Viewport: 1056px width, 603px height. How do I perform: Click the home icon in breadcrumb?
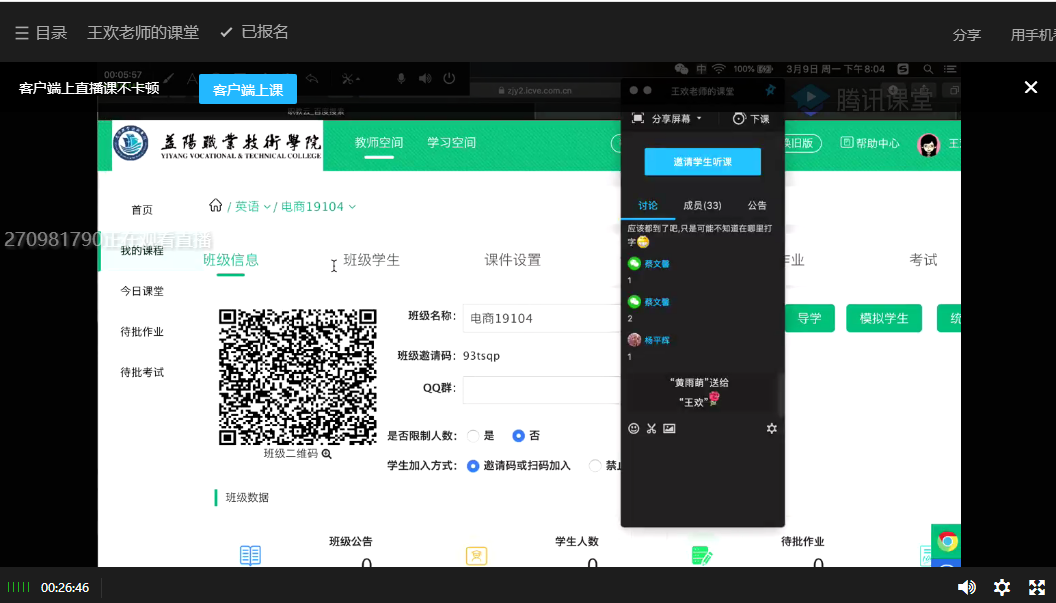tap(215, 206)
